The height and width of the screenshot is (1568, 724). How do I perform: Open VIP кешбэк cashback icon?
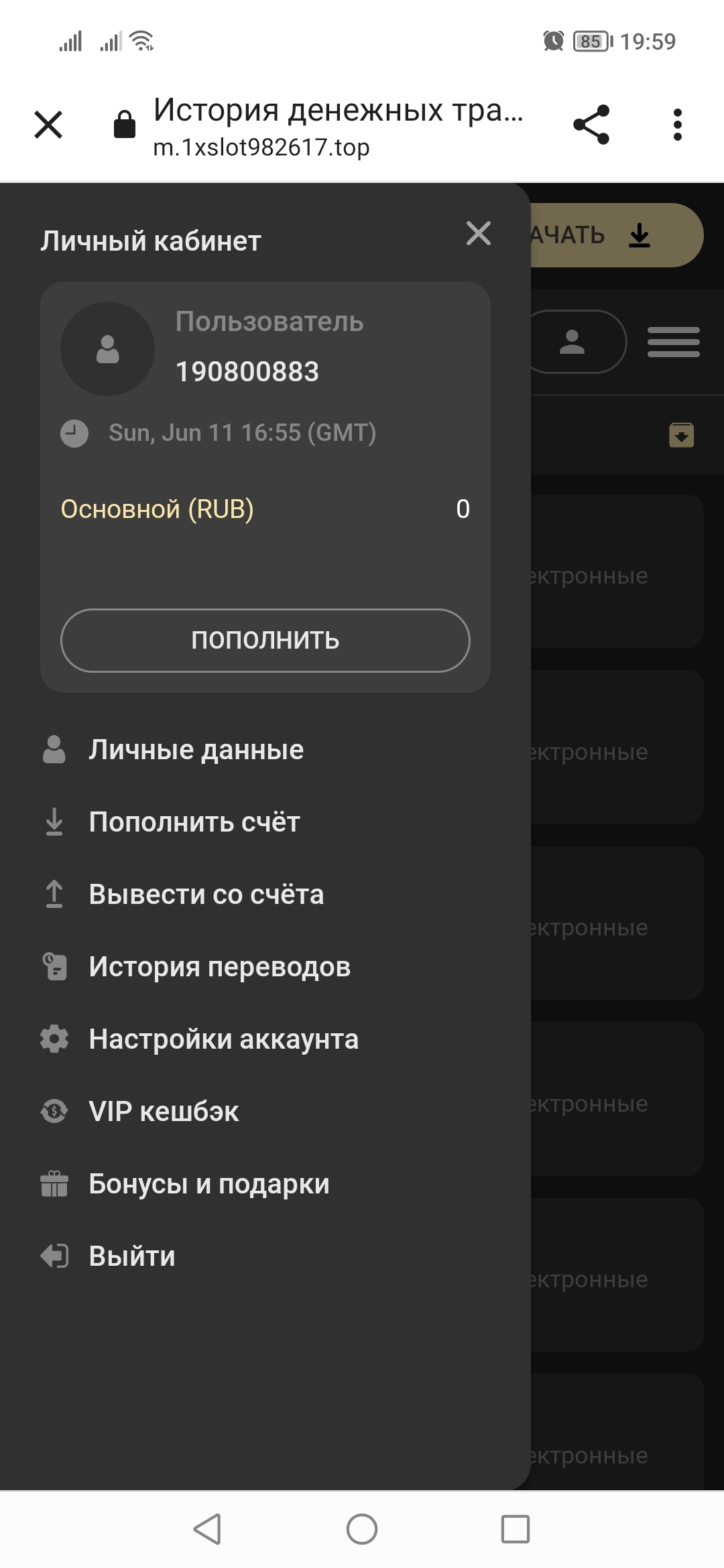[x=54, y=1112]
